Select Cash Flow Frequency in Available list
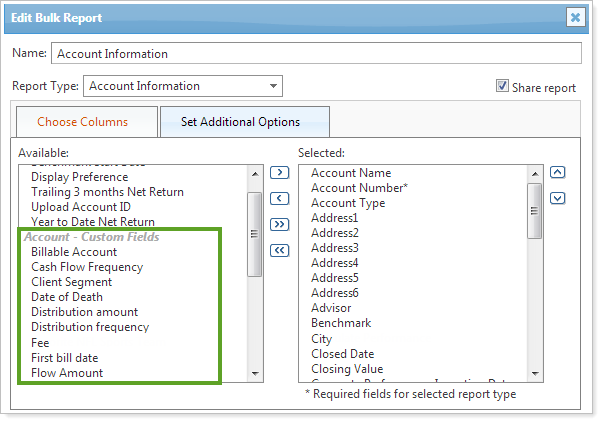Viewport: 602px width, 423px height. 87,267
